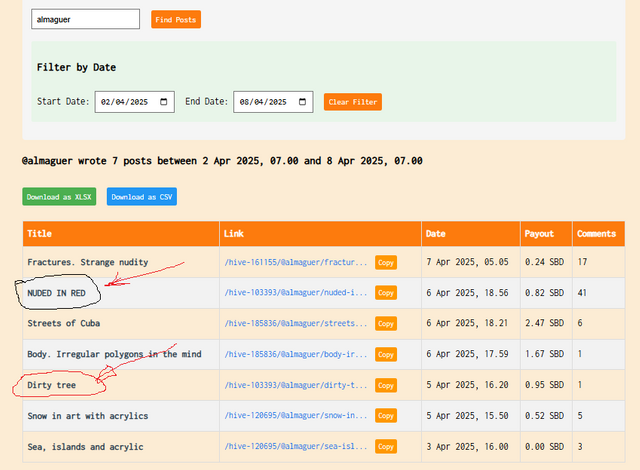Click payout value 0.82 SBD

pos(544,293)
